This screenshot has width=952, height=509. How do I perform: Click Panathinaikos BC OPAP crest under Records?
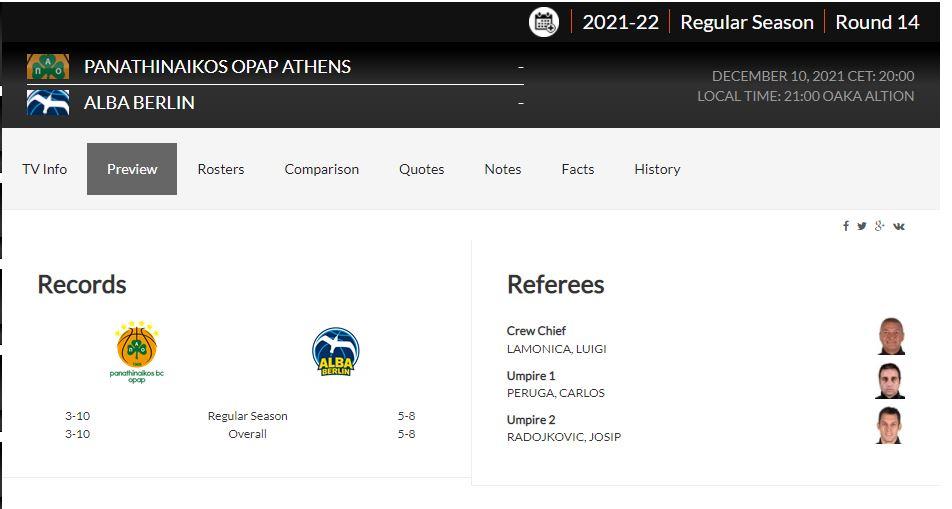pos(137,352)
